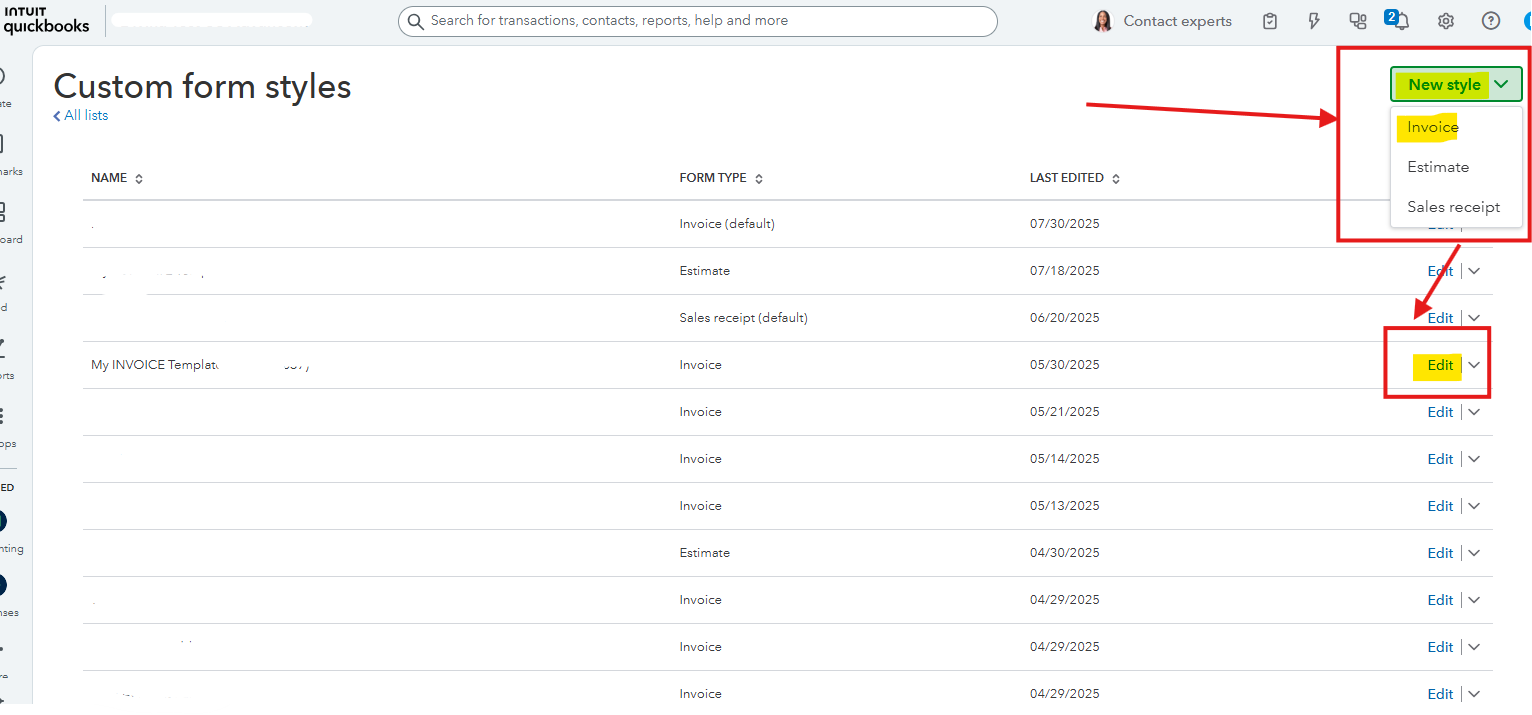Viewport: 1532px width, 715px height.
Task: Click Edit on the 04/30/2025 Estimate row
Action: [x=1440, y=553]
